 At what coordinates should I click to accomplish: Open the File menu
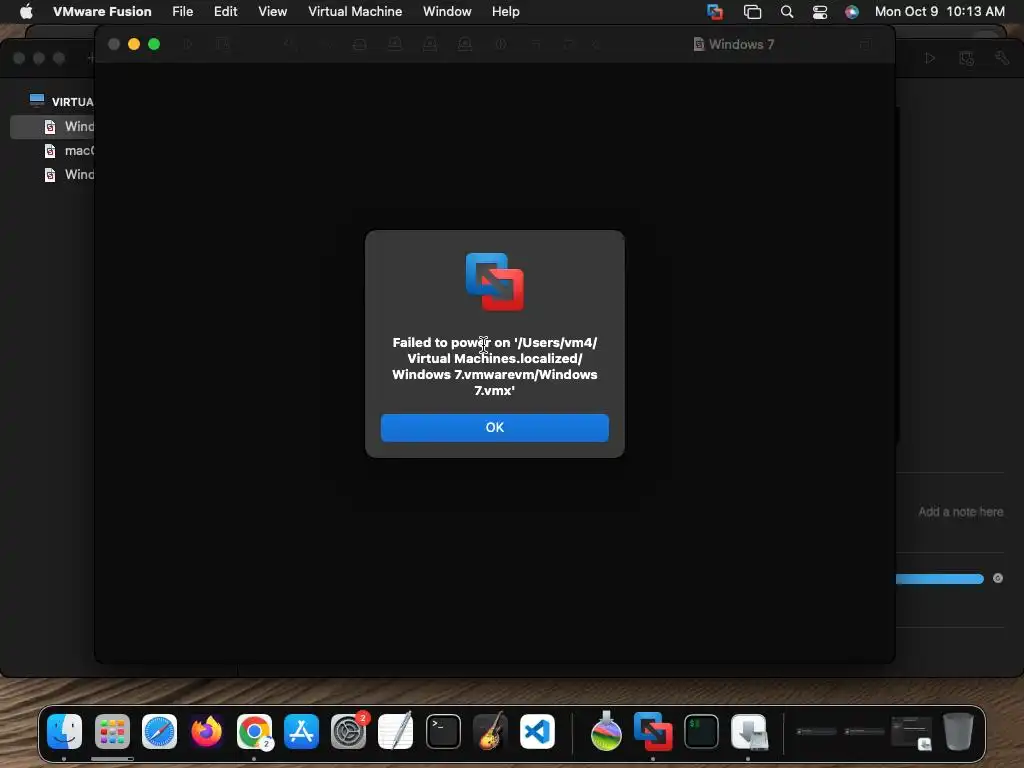point(182,11)
